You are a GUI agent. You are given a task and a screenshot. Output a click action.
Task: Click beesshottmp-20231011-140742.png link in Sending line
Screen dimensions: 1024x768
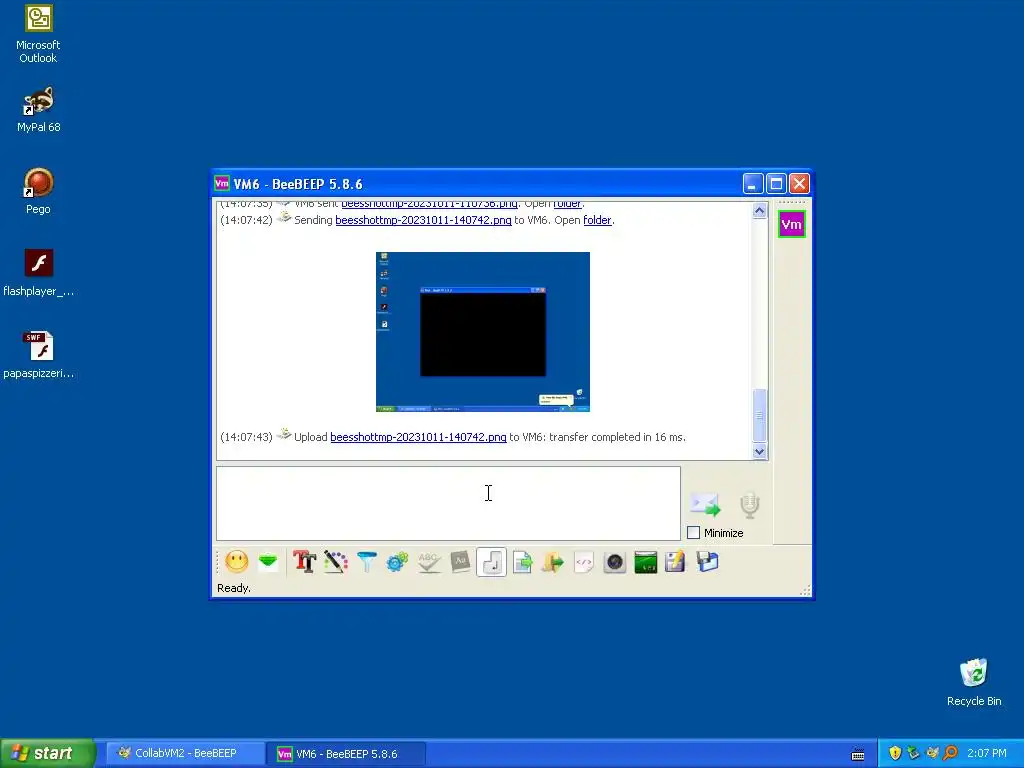(423, 220)
